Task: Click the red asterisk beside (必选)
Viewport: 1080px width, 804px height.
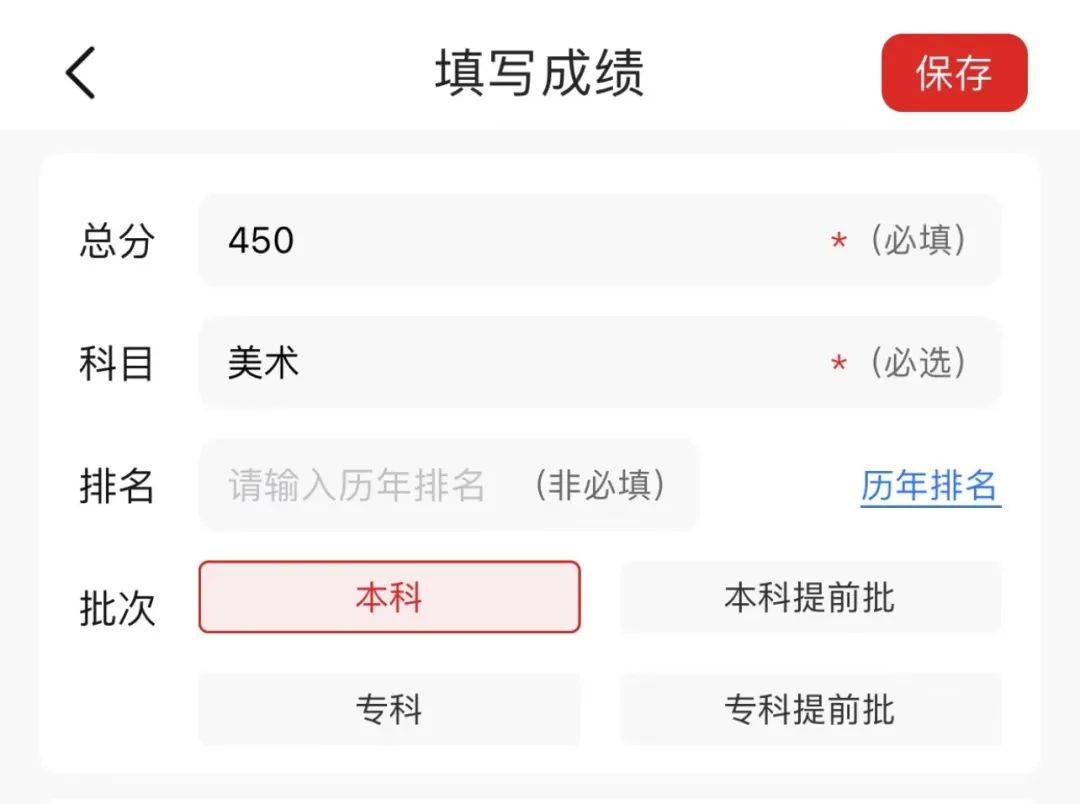Action: click(838, 364)
